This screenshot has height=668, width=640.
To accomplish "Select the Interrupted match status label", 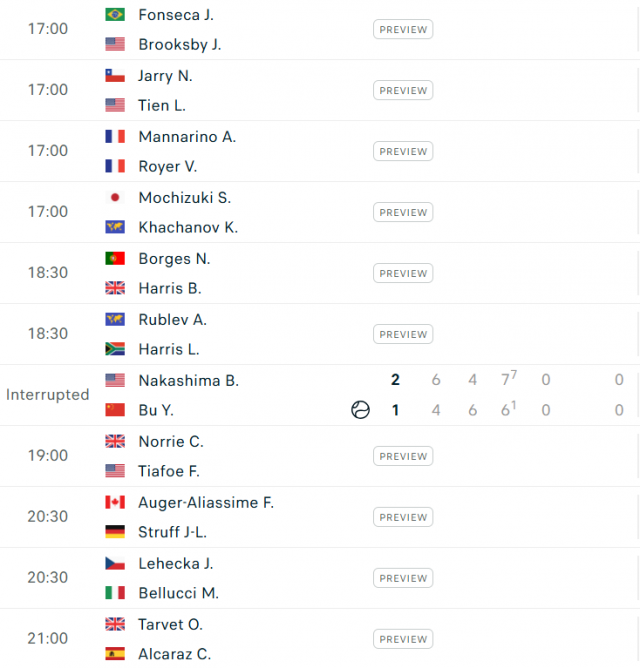I will [x=48, y=395].
